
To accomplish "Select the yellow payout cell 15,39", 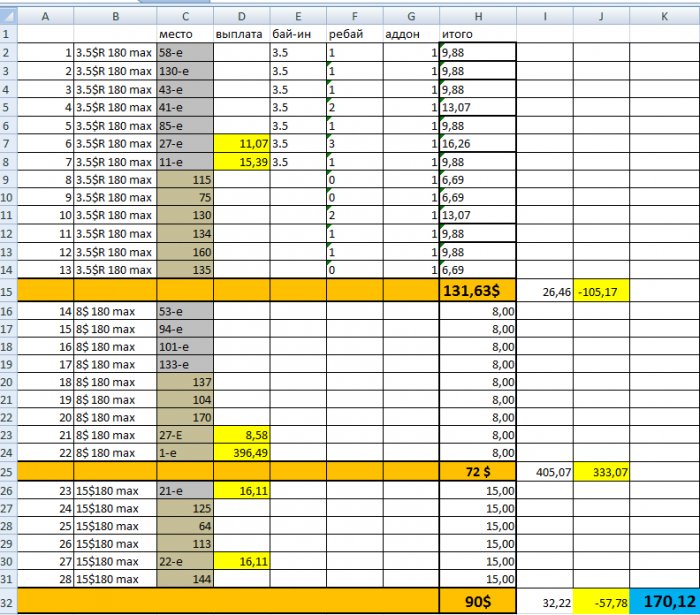I will click(x=242, y=162).
